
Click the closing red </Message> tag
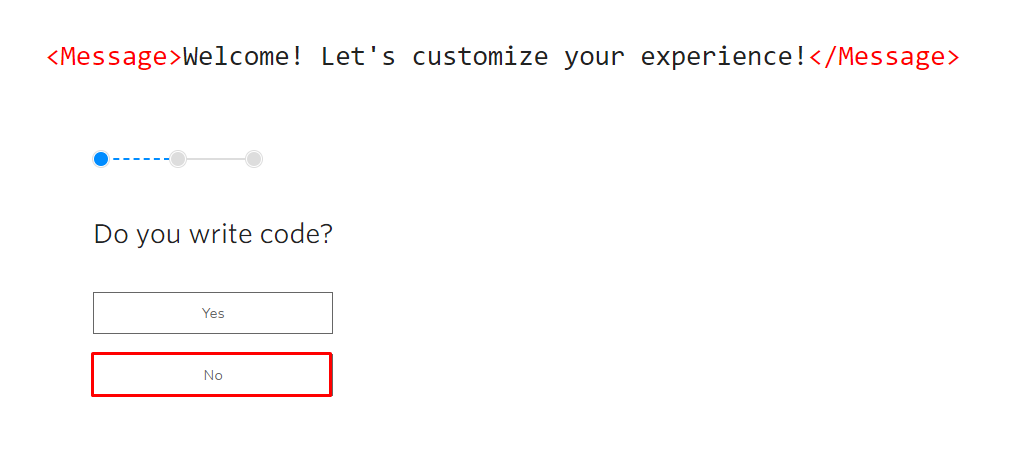tap(884, 57)
